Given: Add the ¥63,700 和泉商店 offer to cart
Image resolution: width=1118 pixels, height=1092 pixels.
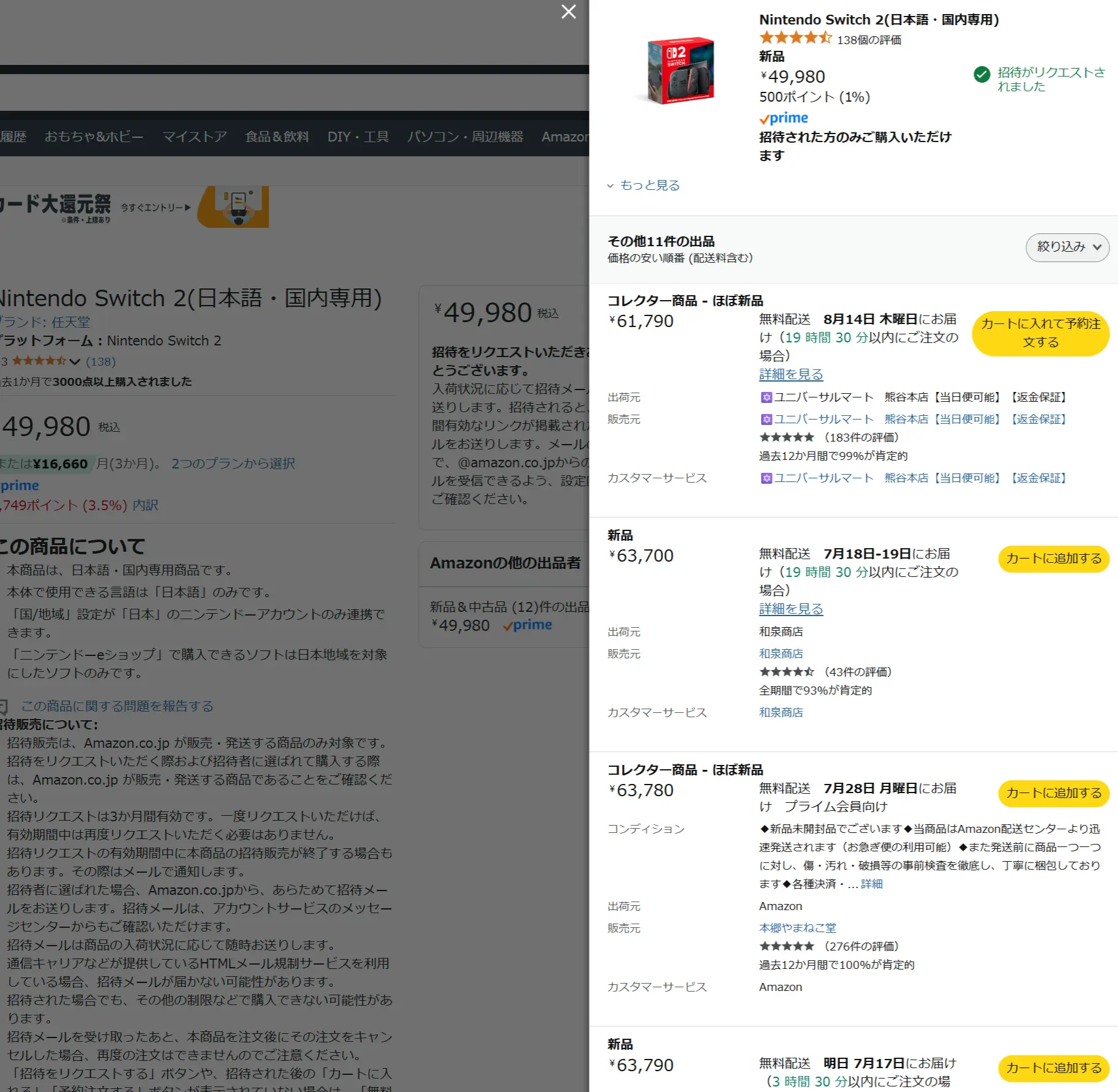Looking at the screenshot, I should coord(1053,559).
